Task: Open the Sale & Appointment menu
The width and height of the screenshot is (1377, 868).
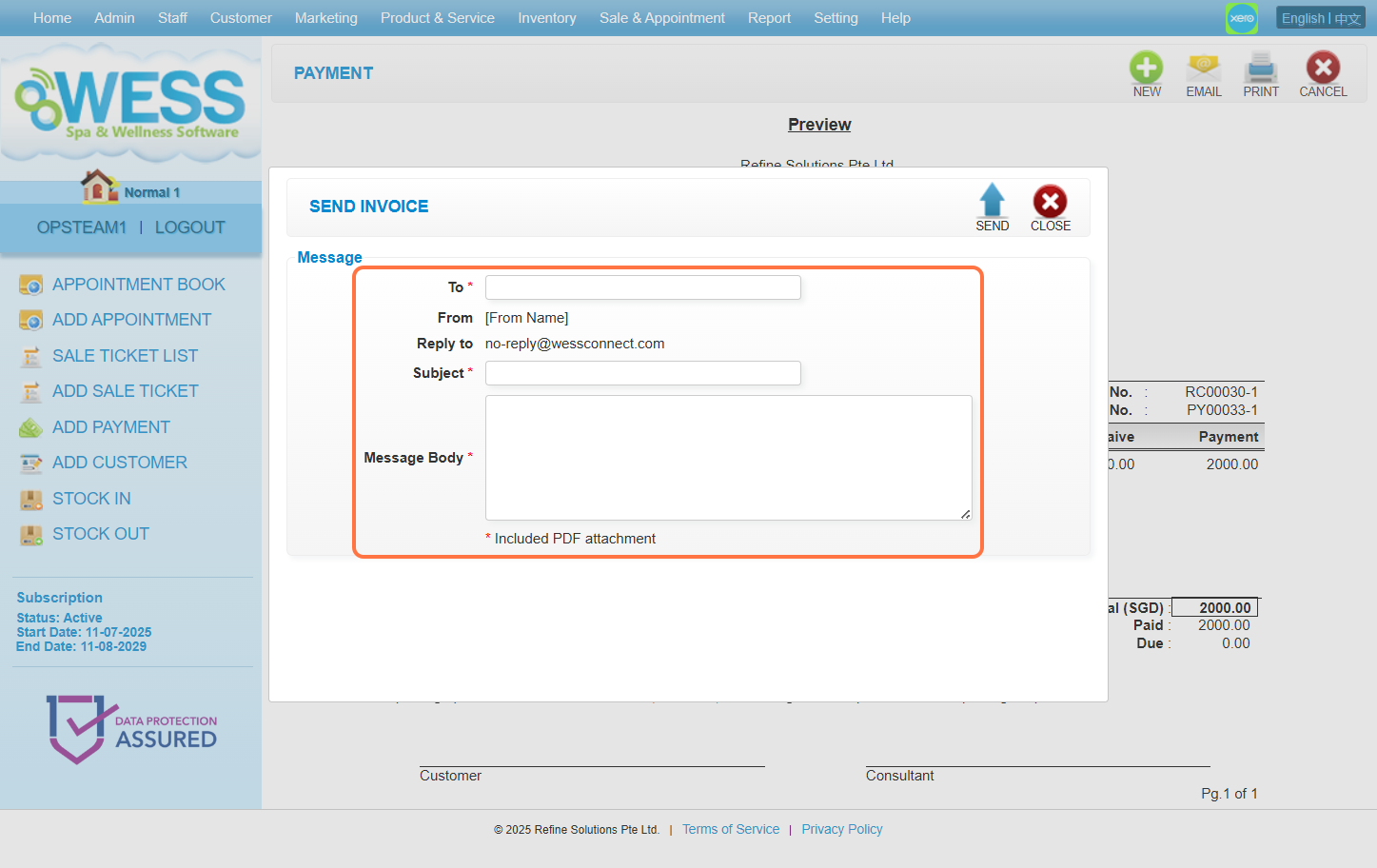Action: 661,18
